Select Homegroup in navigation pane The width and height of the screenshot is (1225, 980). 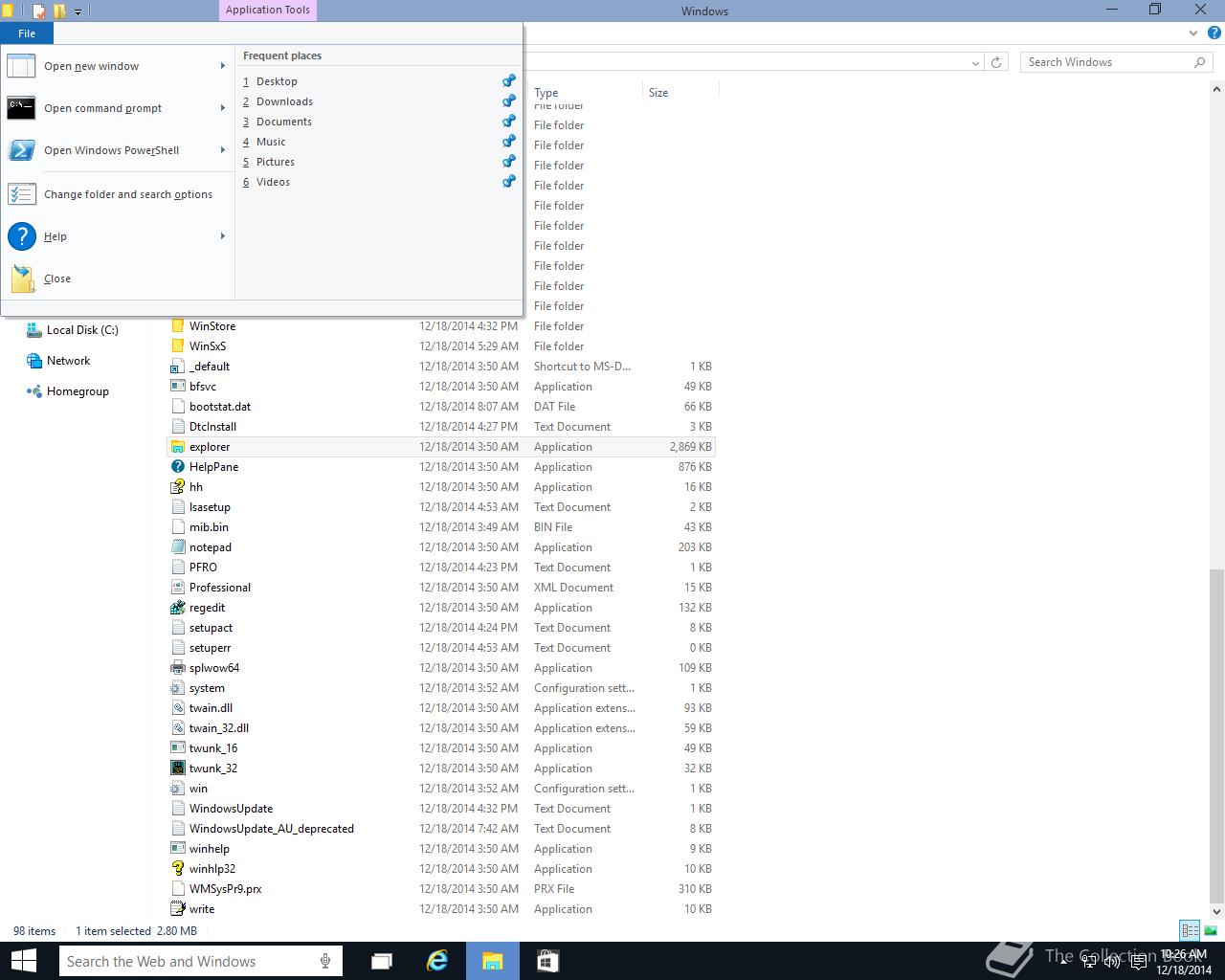coord(78,391)
